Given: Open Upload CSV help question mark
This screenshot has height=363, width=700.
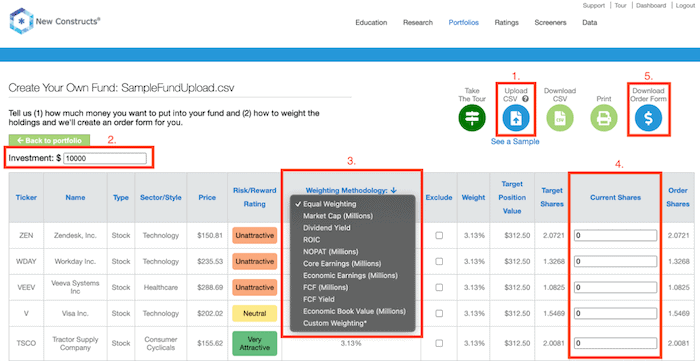Looking at the screenshot, I should click(x=525, y=99).
